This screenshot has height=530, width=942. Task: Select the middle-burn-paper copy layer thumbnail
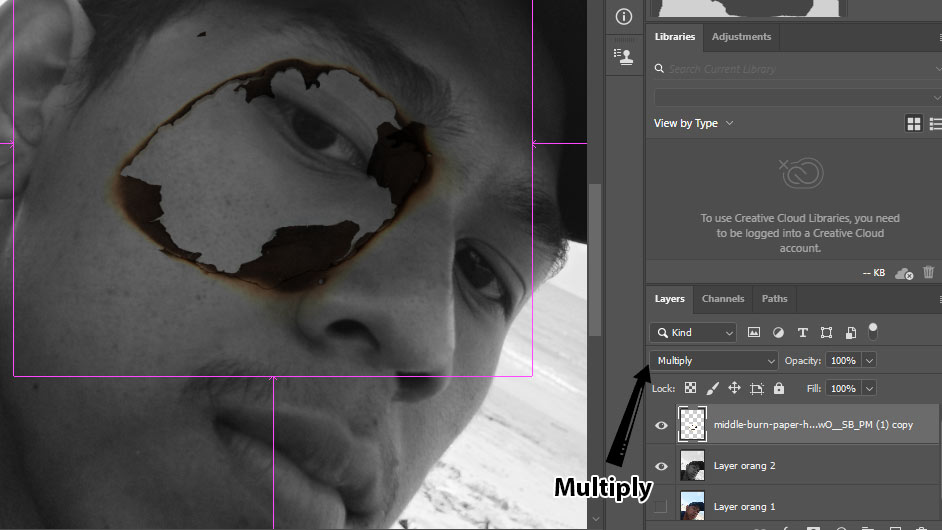point(692,425)
